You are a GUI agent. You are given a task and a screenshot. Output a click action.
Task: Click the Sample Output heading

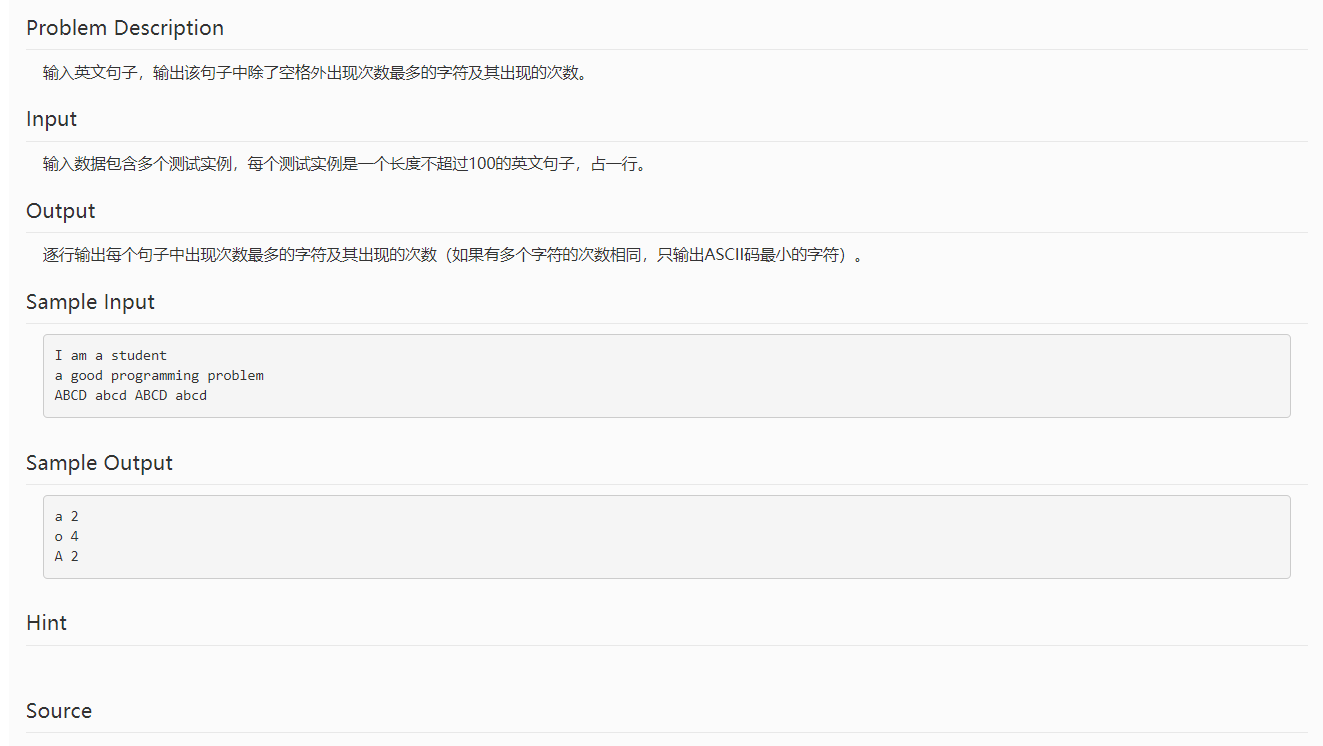(99, 463)
